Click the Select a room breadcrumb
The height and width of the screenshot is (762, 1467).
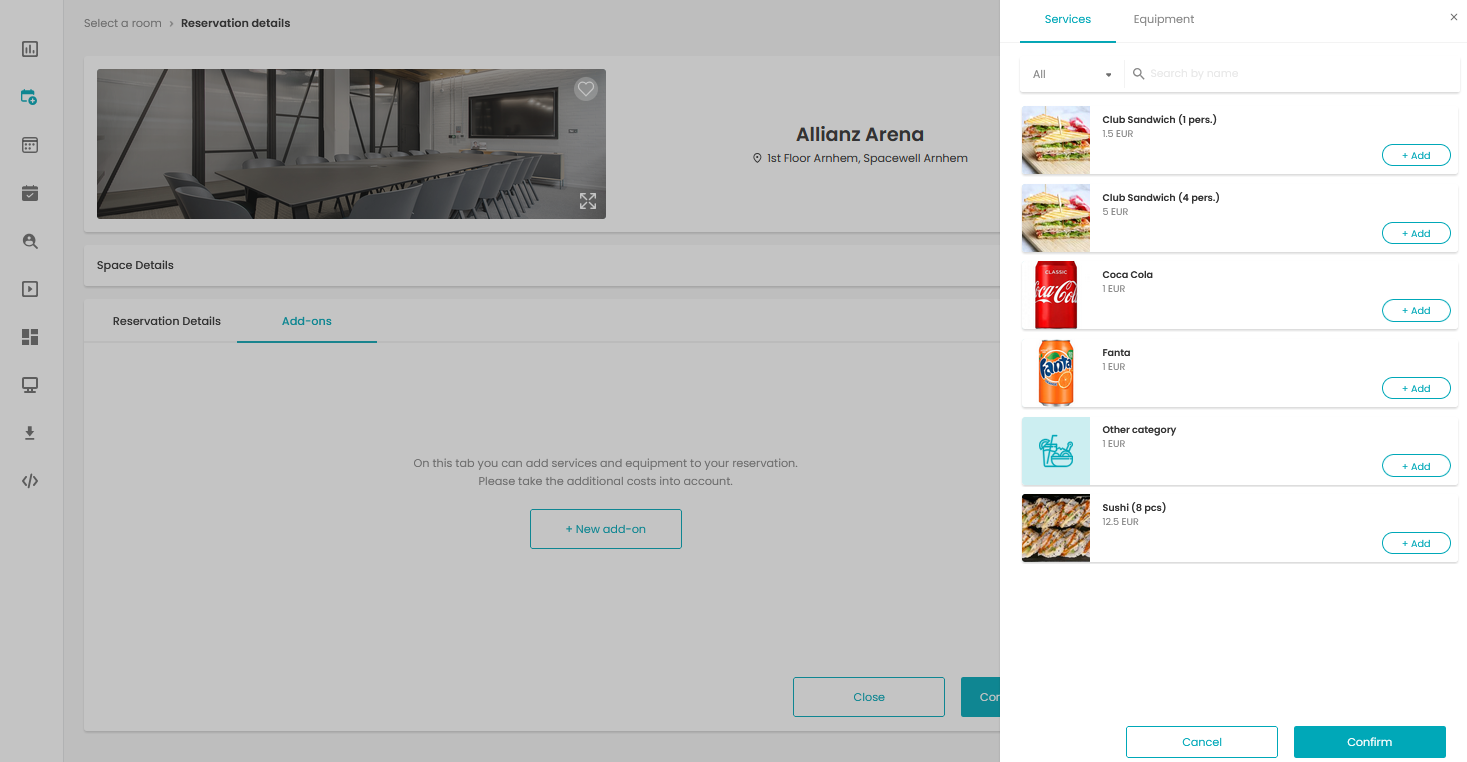click(123, 23)
